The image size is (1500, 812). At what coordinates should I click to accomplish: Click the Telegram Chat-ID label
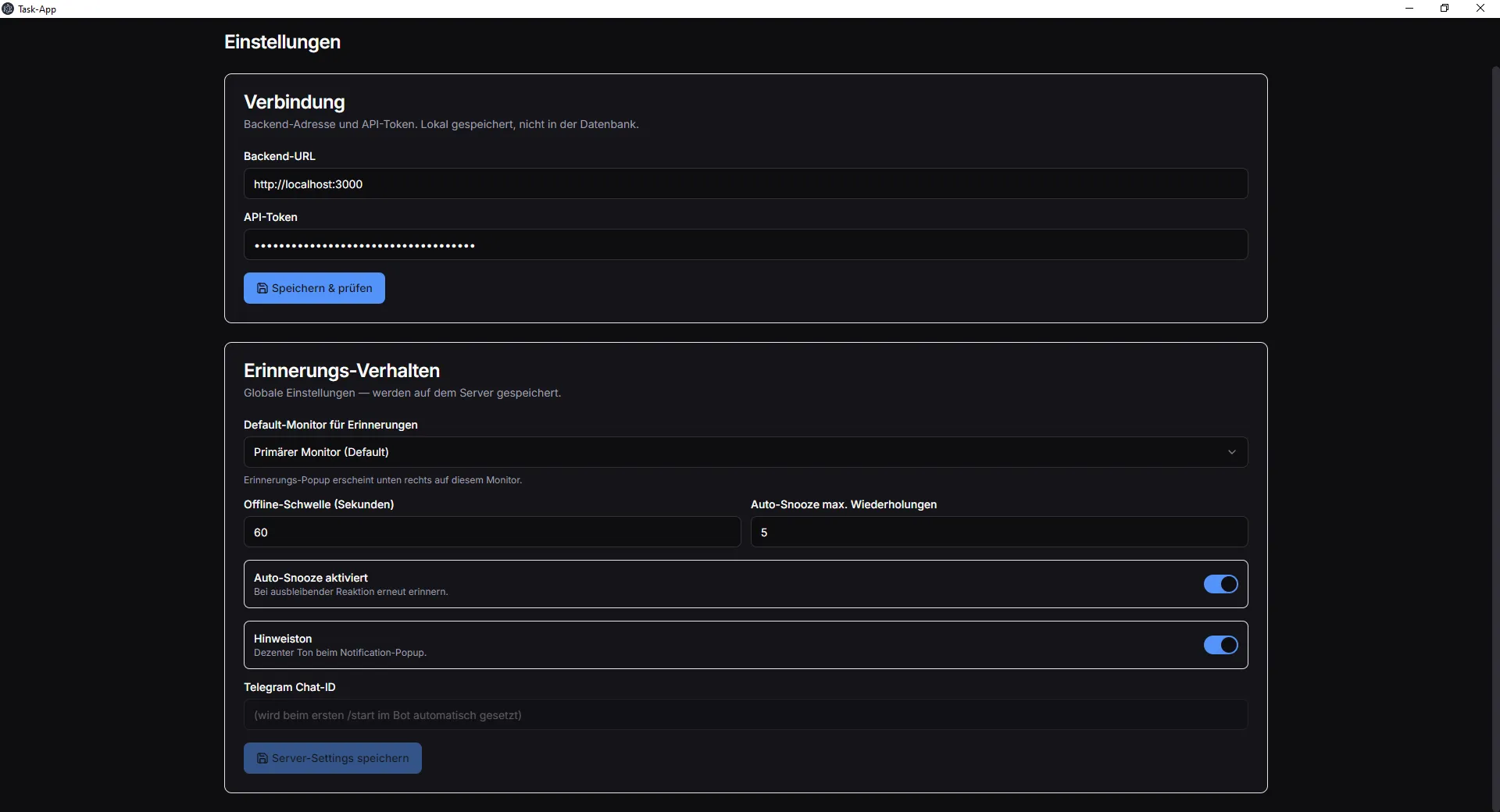point(289,687)
